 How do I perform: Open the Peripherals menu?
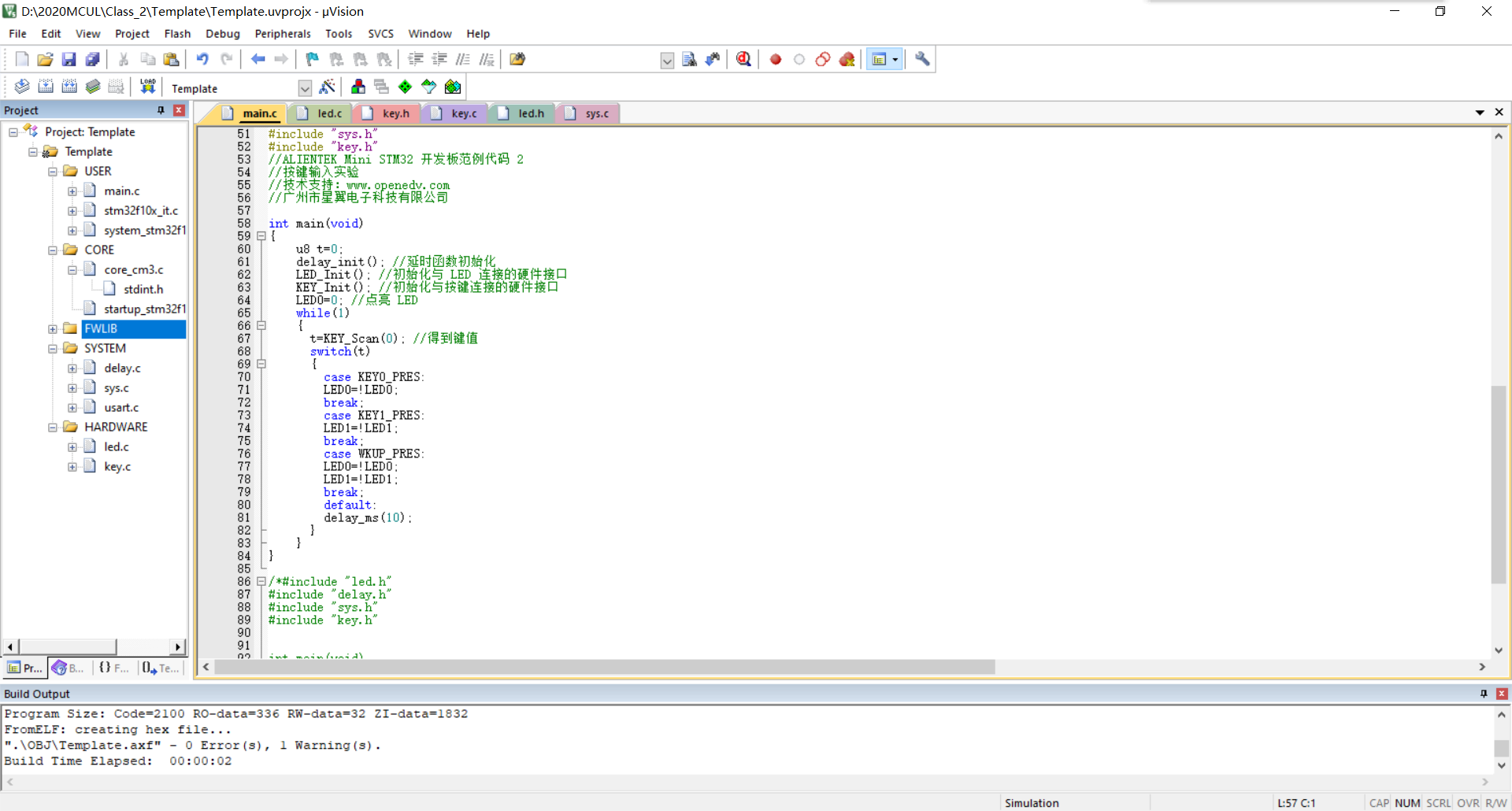click(282, 34)
